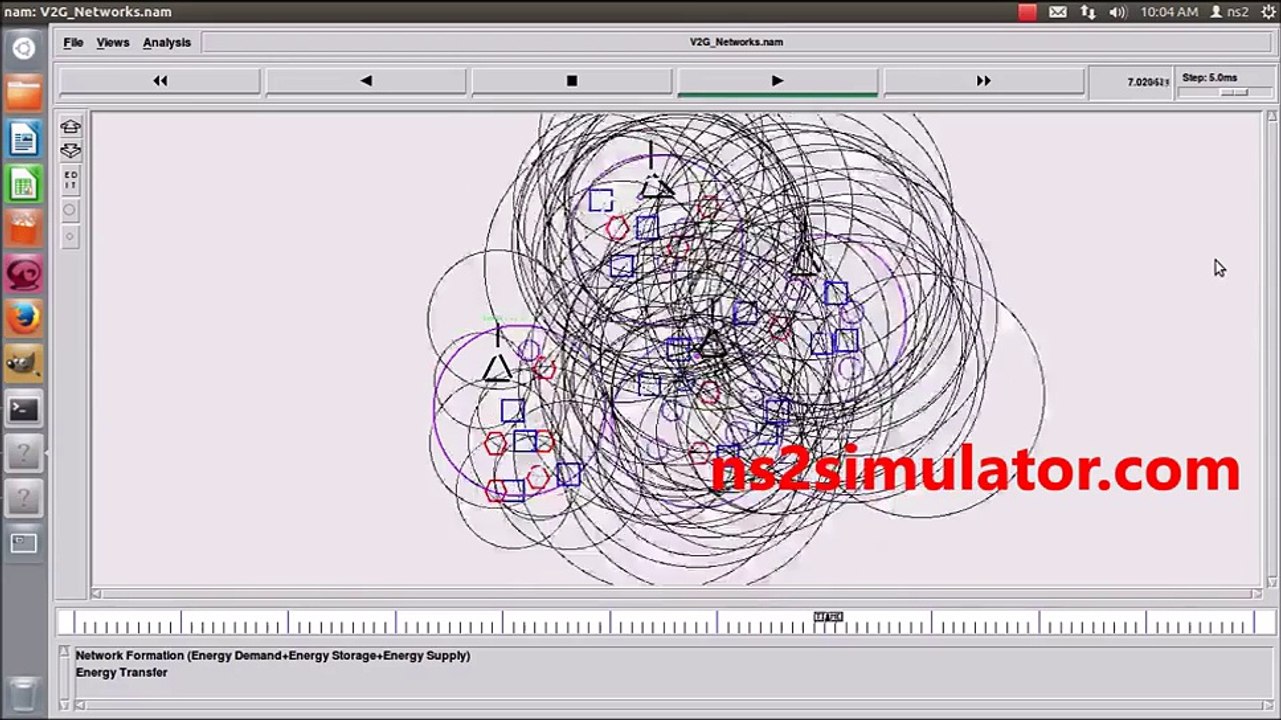
Task: Launch LibreOffice Calc from the dock
Action: (x=23, y=184)
